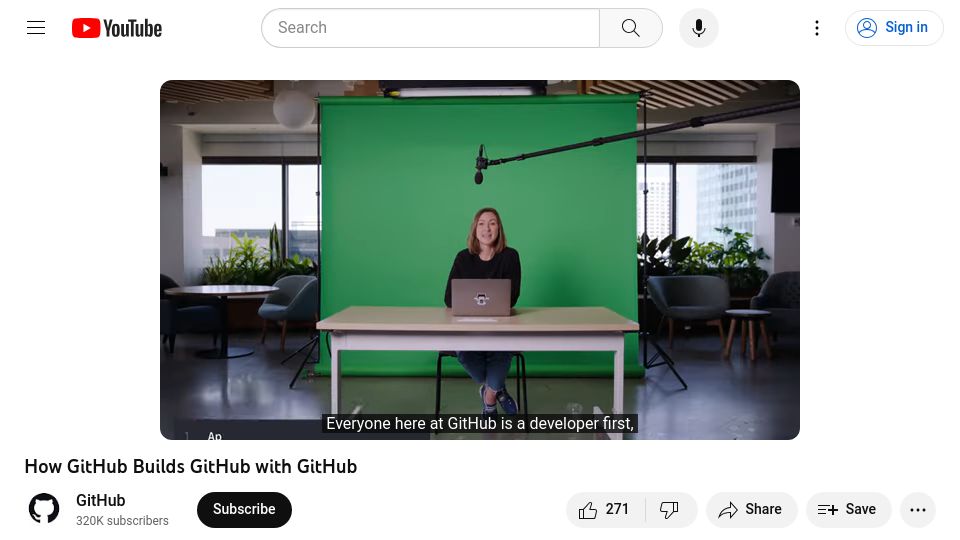Go to the YouTube home logo
The width and height of the screenshot is (960, 540).
116,28
